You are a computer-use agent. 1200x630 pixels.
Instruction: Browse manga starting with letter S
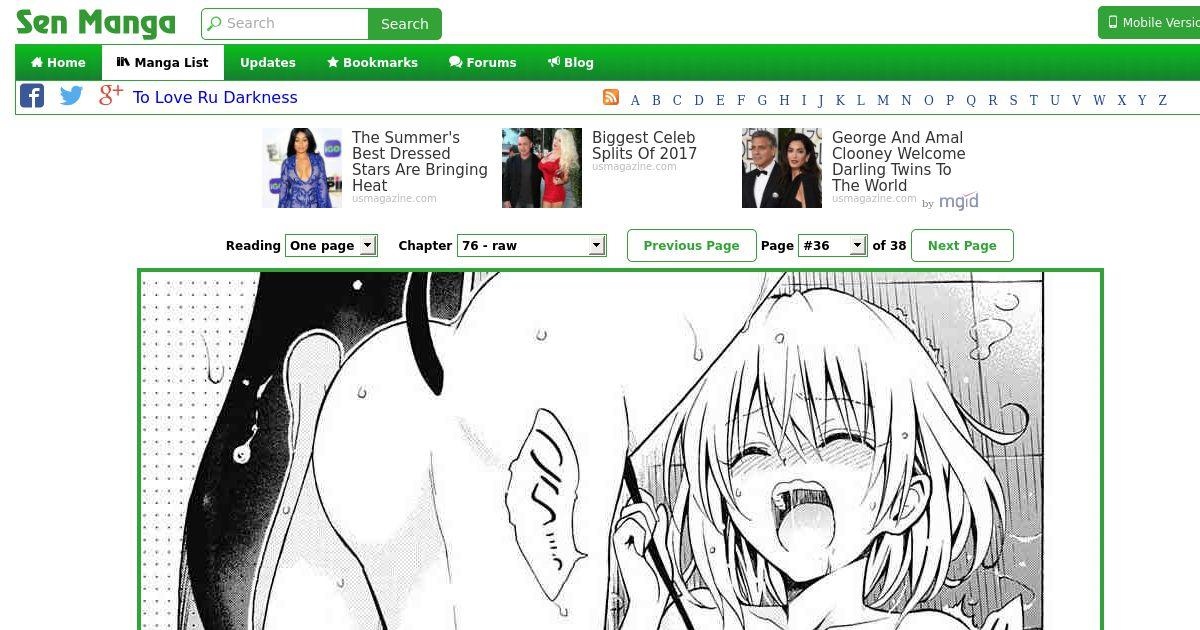[1013, 100]
